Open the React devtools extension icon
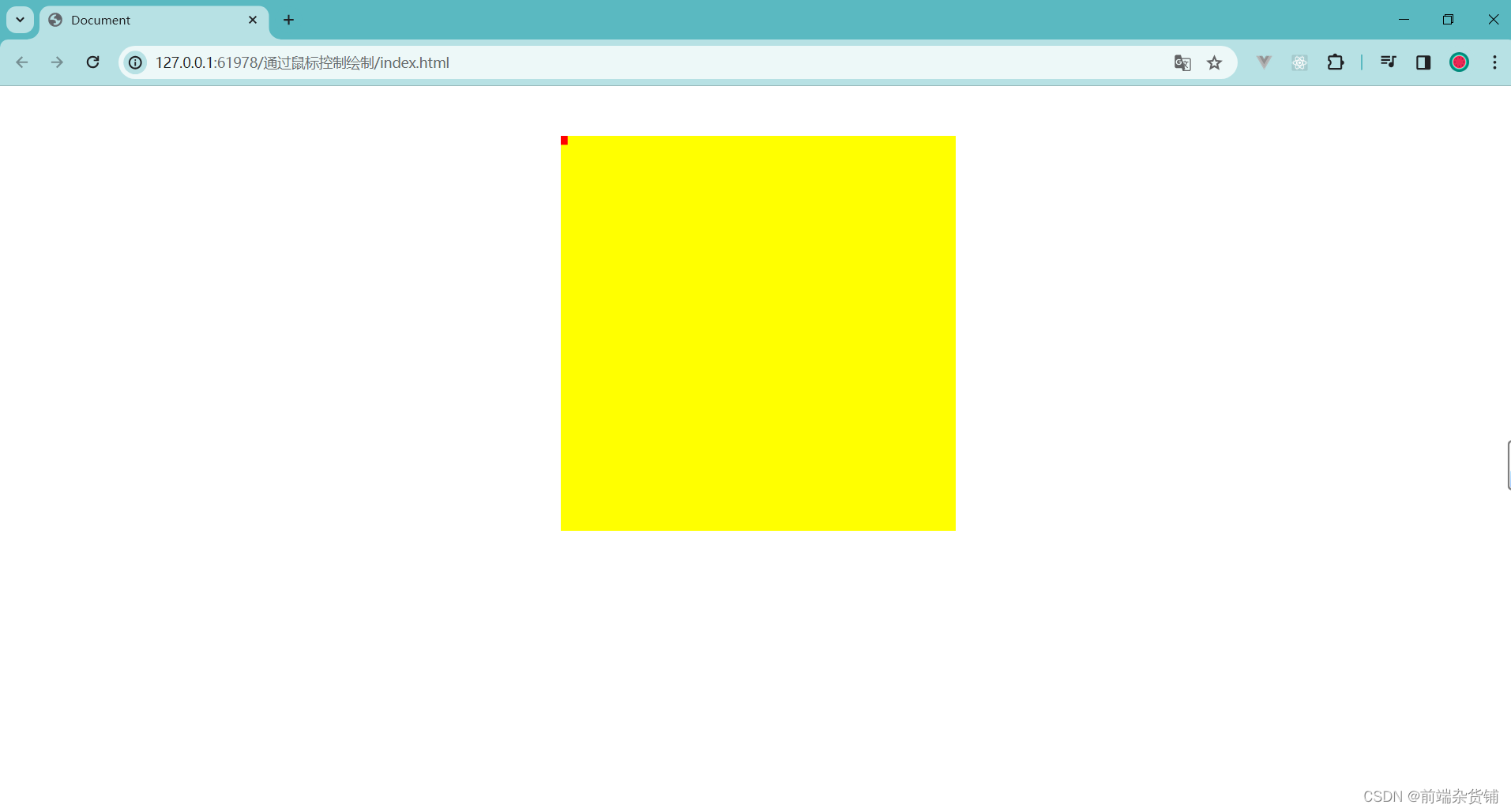This screenshot has width=1511, height=812. pyautogui.click(x=1299, y=62)
